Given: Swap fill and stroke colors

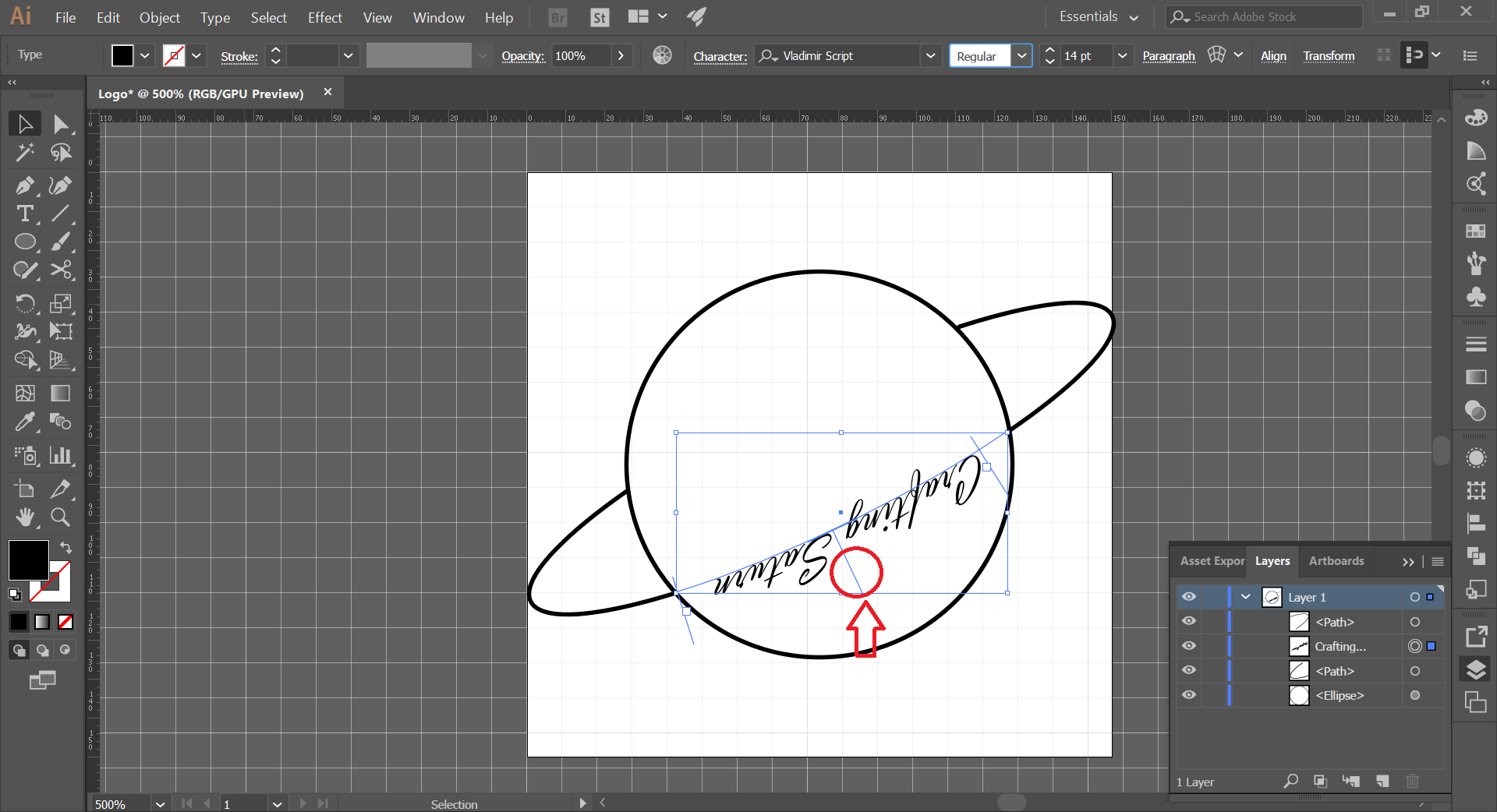Looking at the screenshot, I should pyautogui.click(x=66, y=547).
